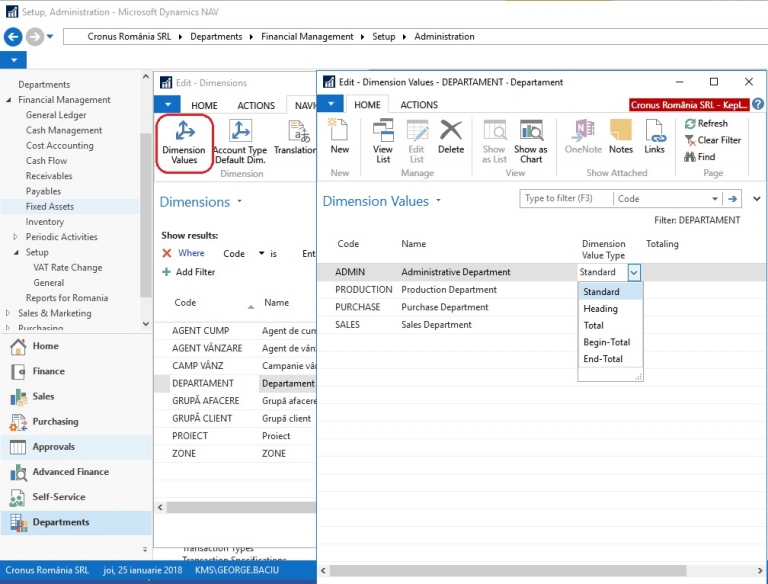Viewport: 768px width, 584px height.
Task: Switch to the ACTIONS tab in Dimension Values
Action: tap(419, 105)
